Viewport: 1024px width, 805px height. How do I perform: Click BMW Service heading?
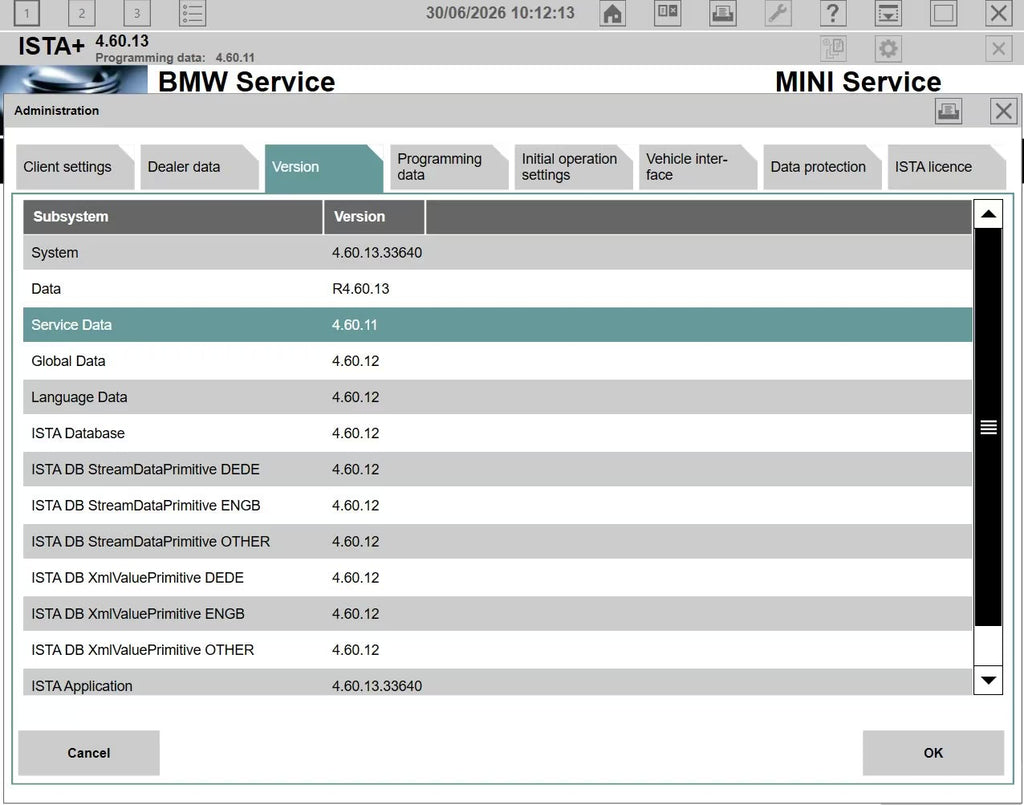[x=246, y=82]
